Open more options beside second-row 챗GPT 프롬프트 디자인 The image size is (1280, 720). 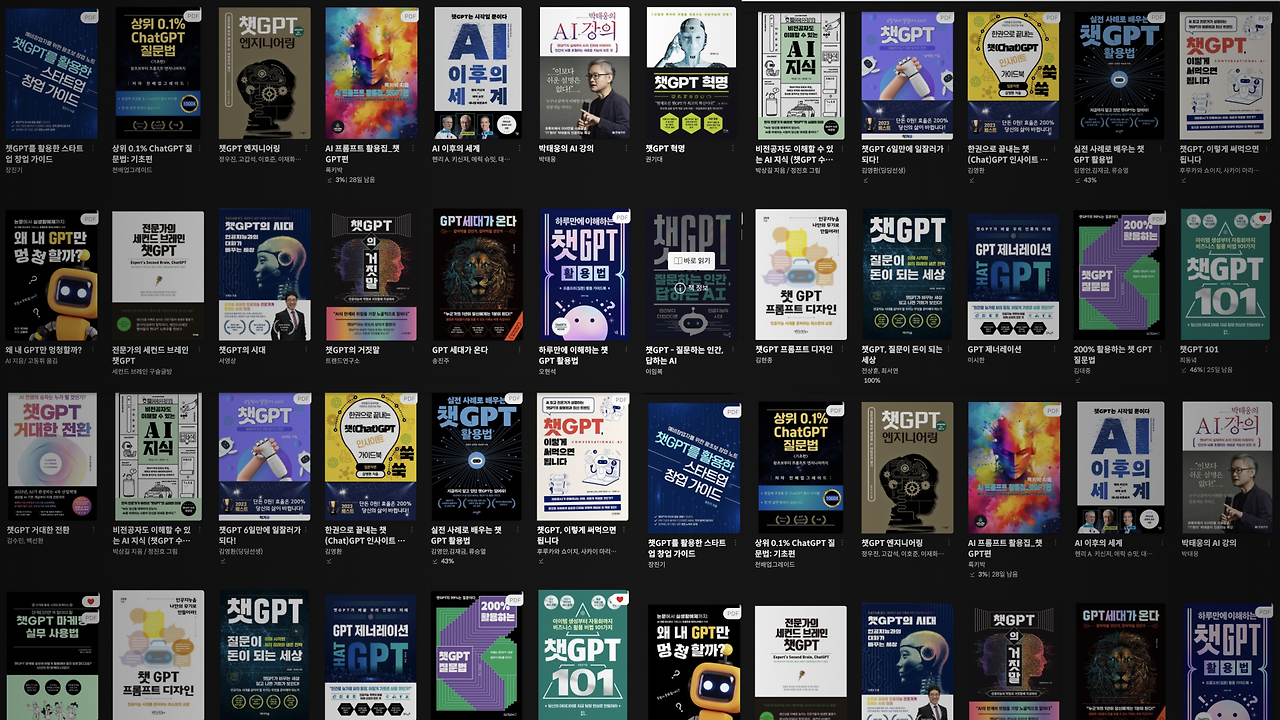tap(841, 350)
